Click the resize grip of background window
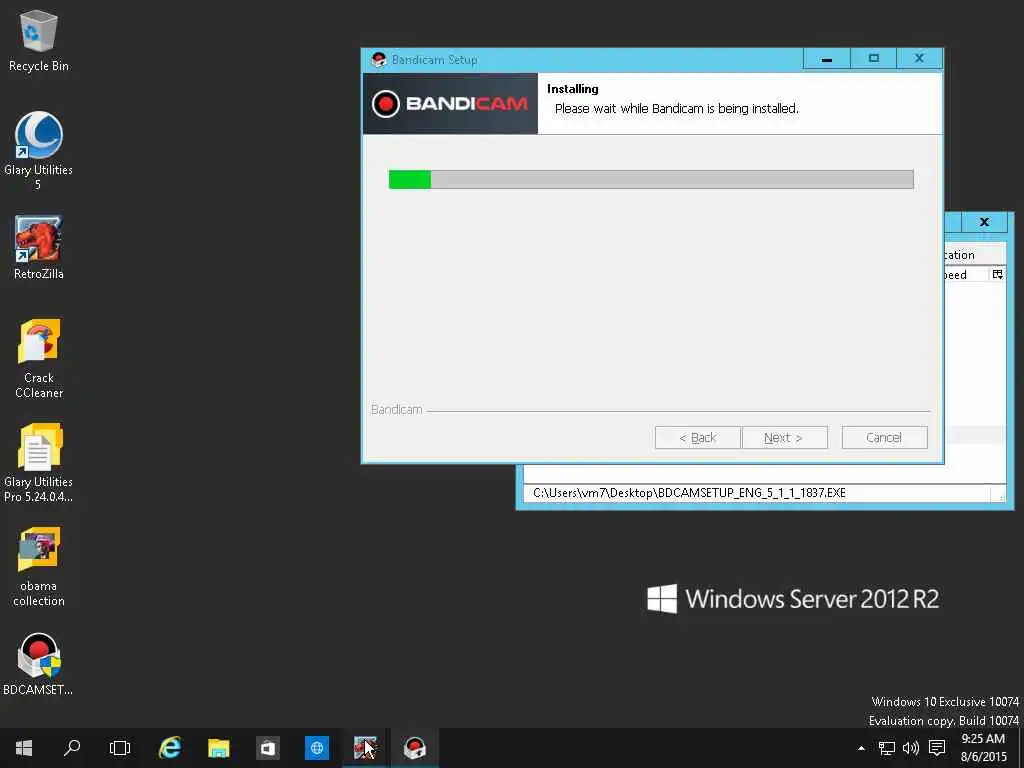This screenshot has height=768, width=1024. [x=999, y=496]
